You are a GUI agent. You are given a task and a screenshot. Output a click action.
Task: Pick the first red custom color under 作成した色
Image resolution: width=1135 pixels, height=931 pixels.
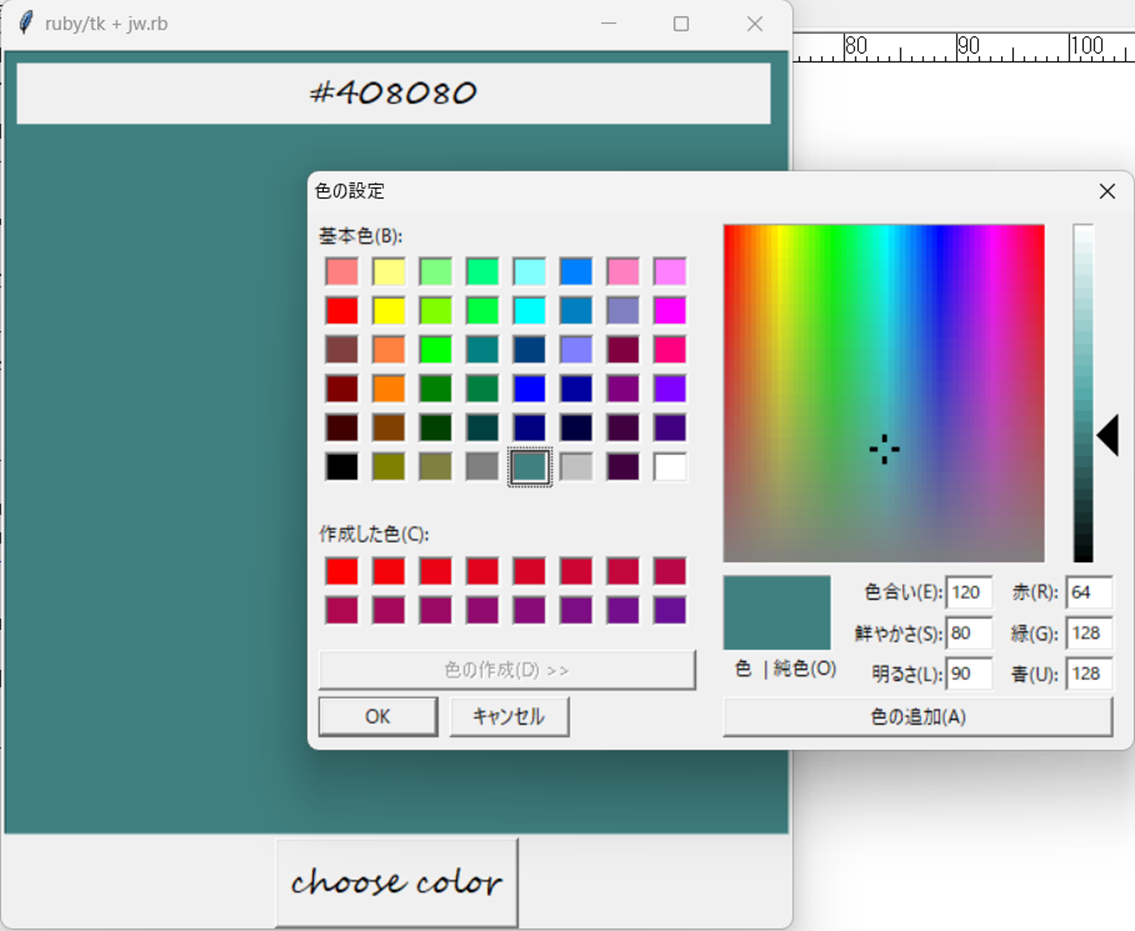pyautogui.click(x=342, y=570)
